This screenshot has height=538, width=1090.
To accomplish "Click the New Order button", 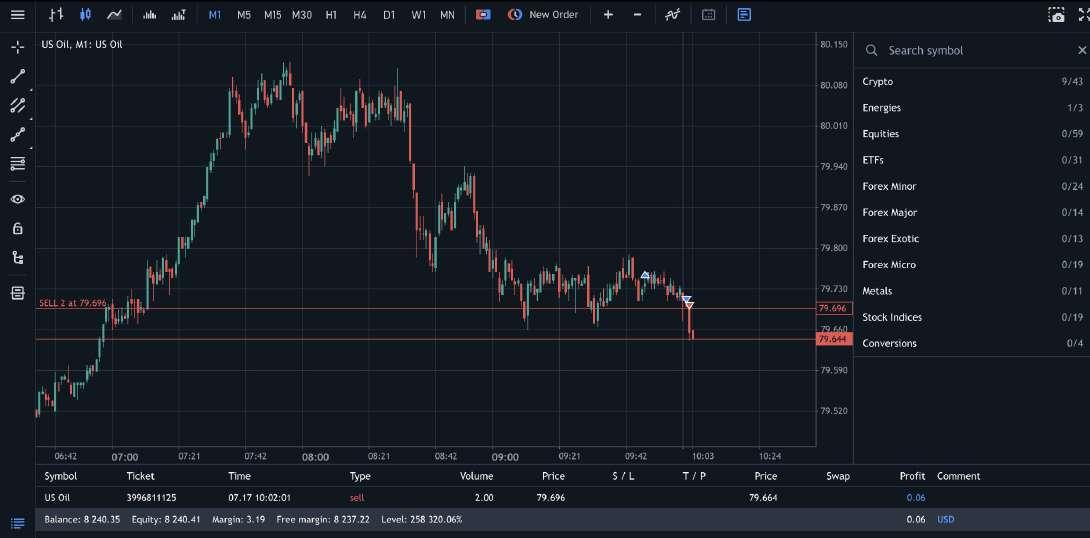I will [543, 15].
